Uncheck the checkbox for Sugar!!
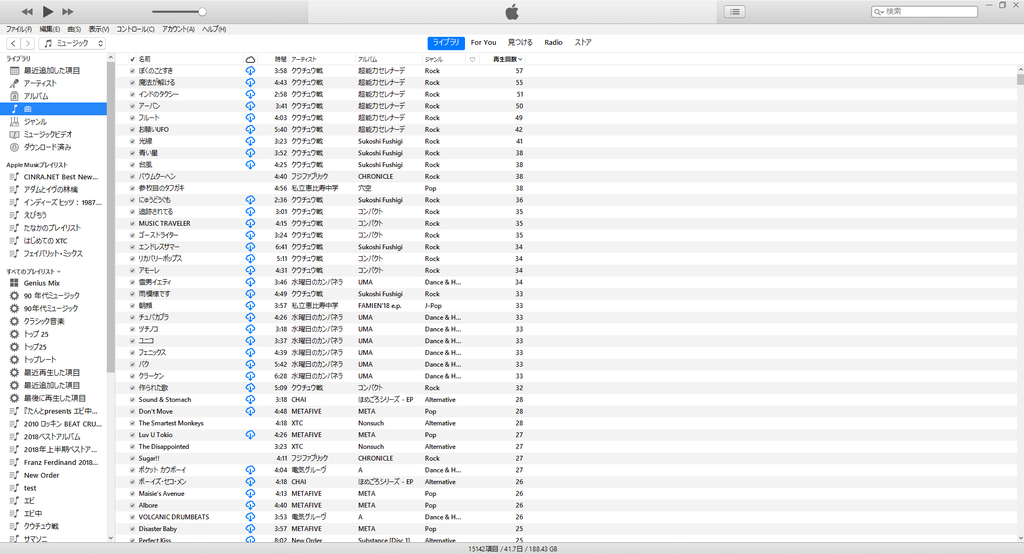This screenshot has width=1024, height=554. point(133,458)
